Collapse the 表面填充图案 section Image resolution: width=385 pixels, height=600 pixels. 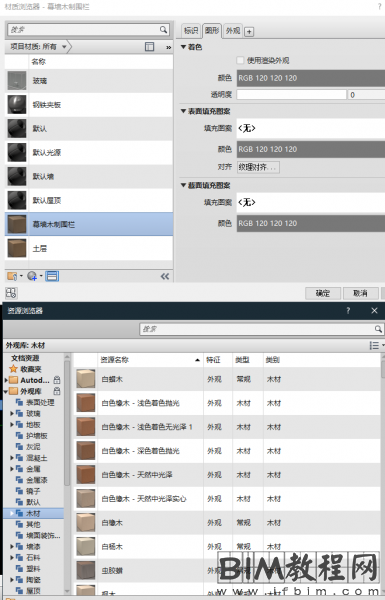[x=183, y=111]
